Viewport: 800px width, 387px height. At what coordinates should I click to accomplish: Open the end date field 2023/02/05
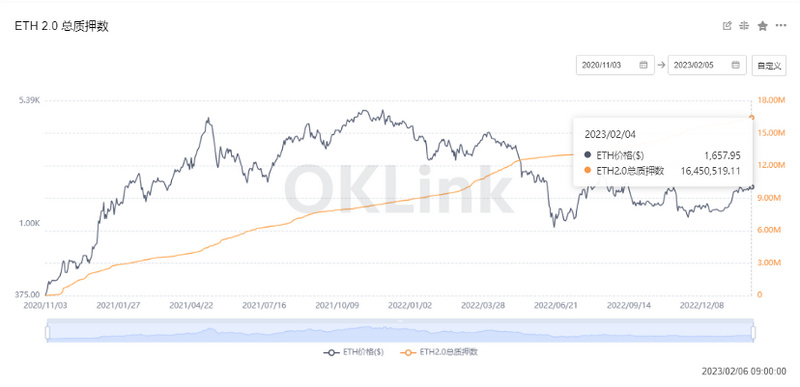point(707,65)
